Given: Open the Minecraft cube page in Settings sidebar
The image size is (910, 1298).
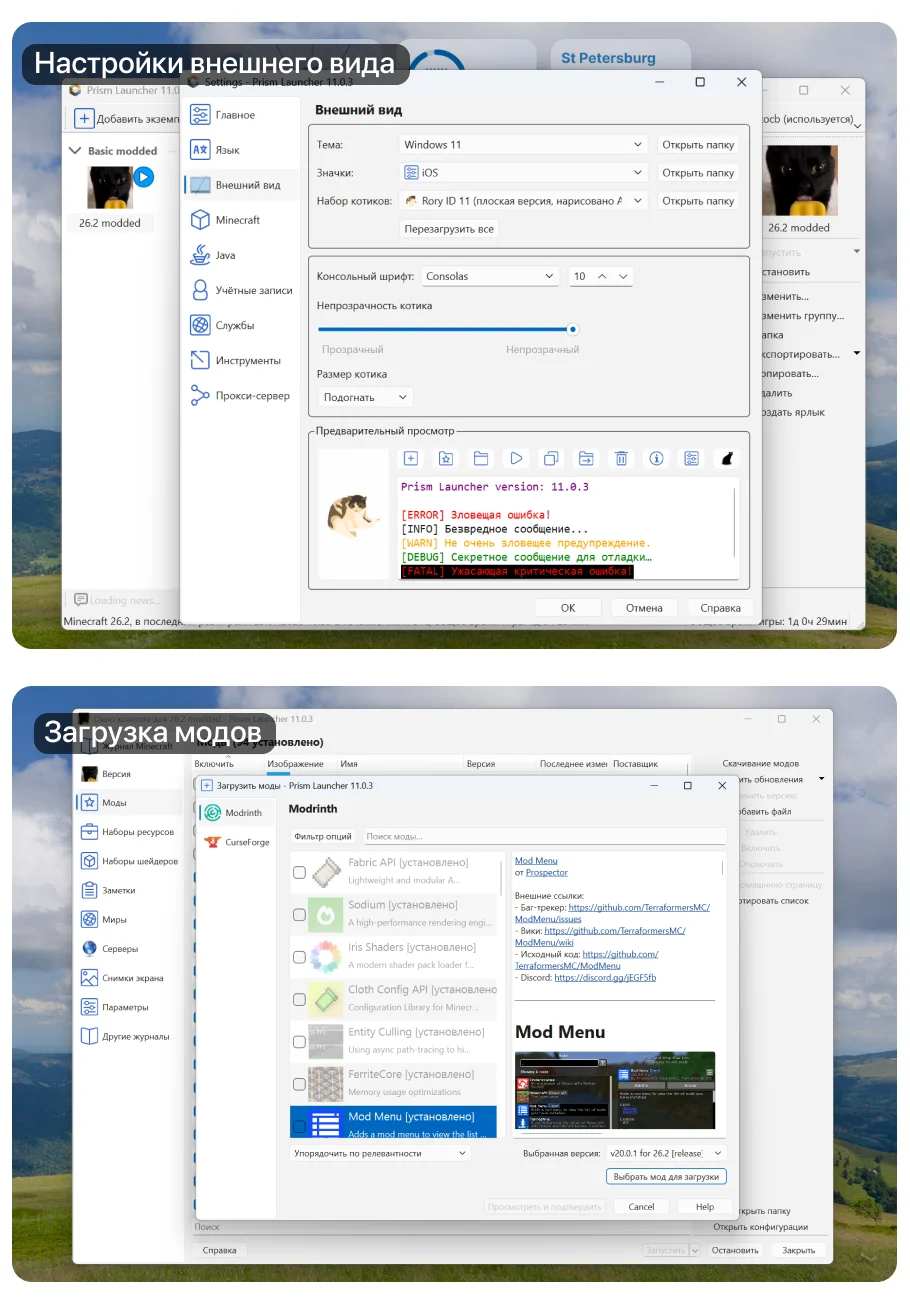Looking at the screenshot, I should coord(241,220).
